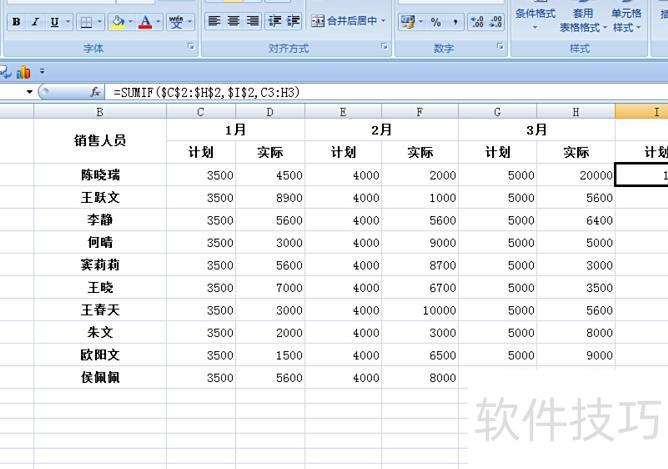Select column B header
668x469 pixels.
click(x=100, y=112)
